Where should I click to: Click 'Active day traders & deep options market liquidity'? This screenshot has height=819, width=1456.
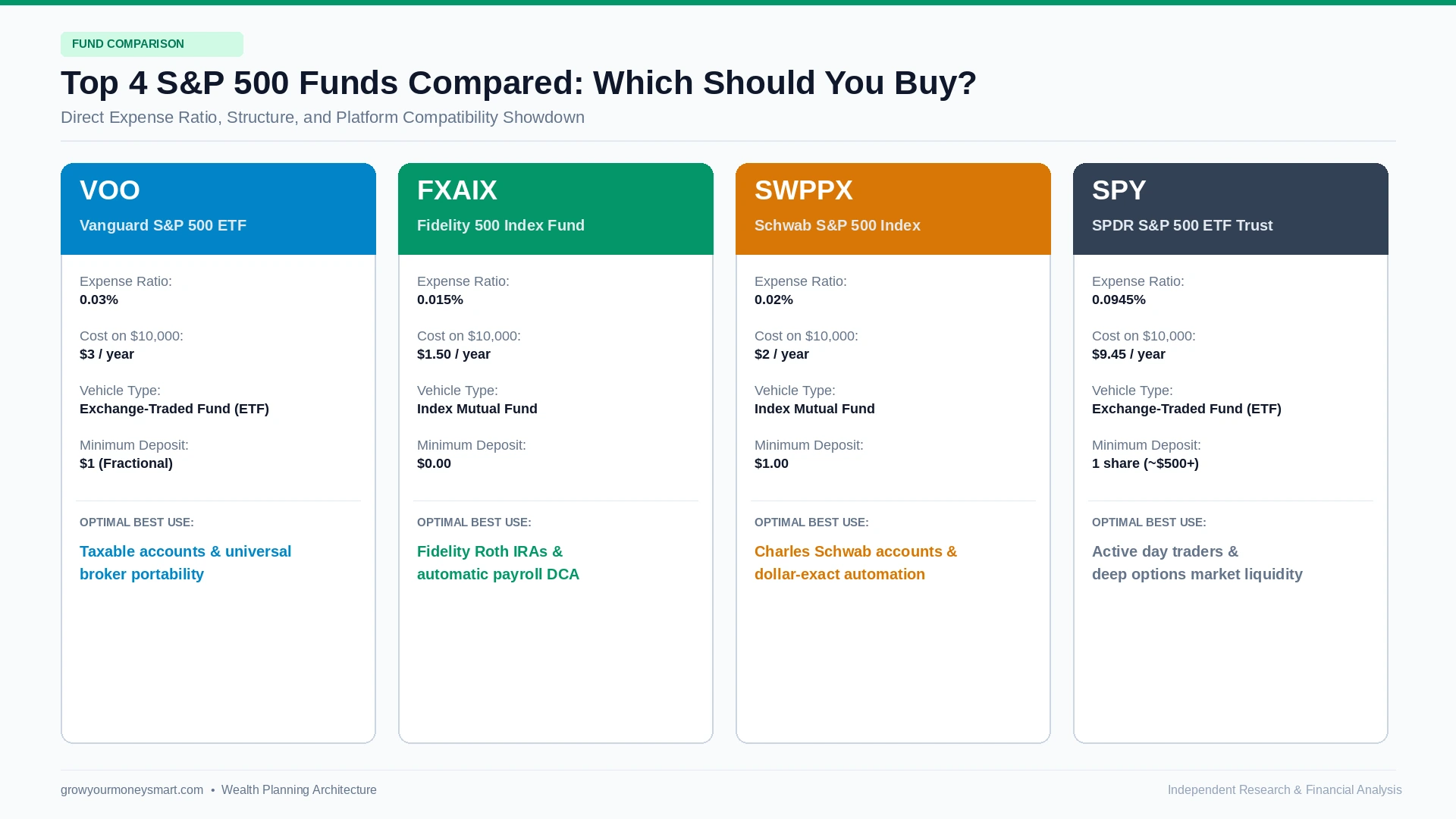point(1197,563)
